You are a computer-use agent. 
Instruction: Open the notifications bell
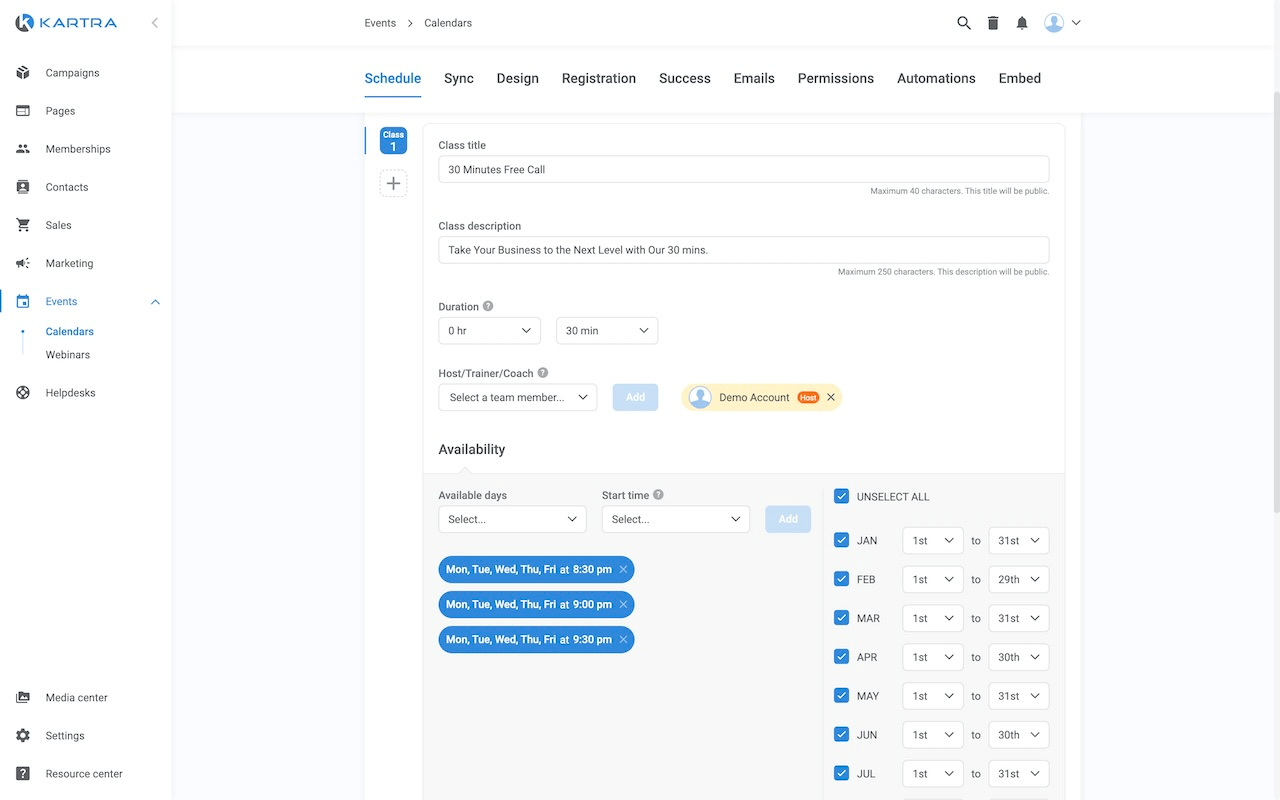(x=1022, y=23)
